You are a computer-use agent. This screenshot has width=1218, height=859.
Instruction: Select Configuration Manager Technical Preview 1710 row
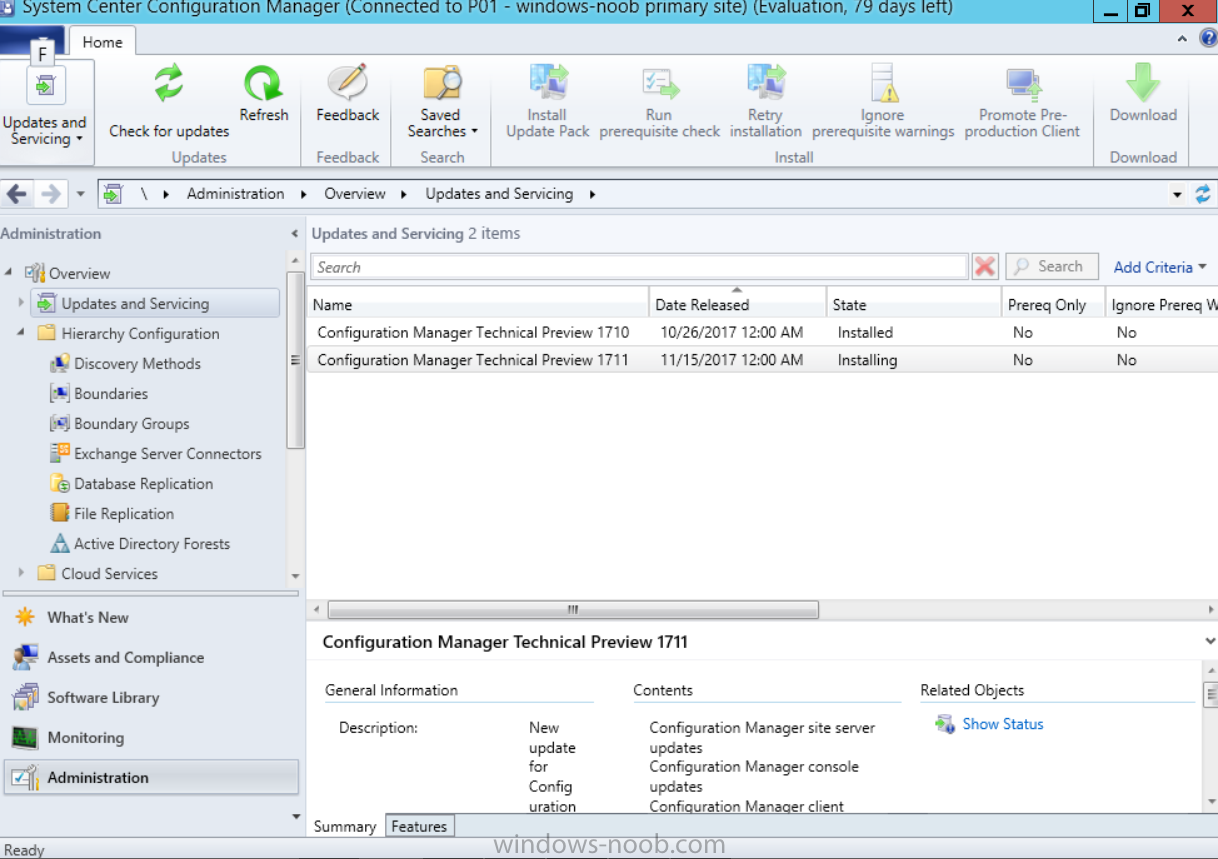(x=762, y=332)
